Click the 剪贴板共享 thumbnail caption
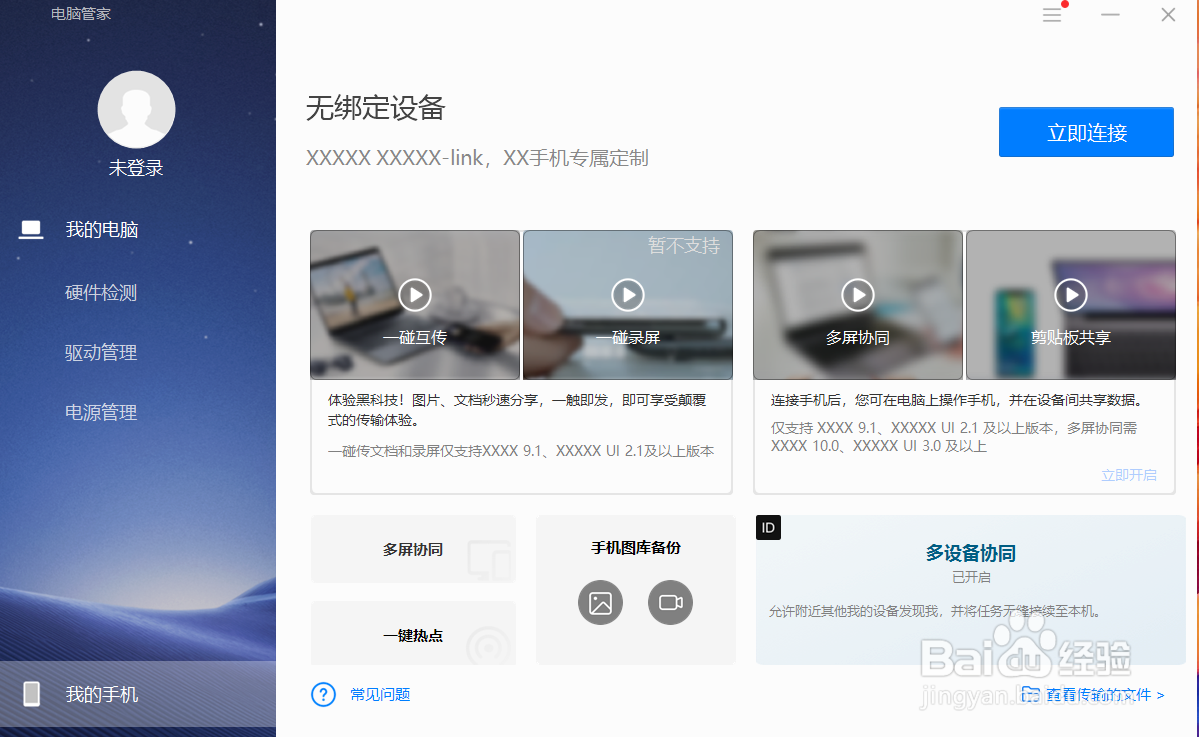Image resolution: width=1199 pixels, height=737 pixels. pyautogui.click(x=1071, y=337)
